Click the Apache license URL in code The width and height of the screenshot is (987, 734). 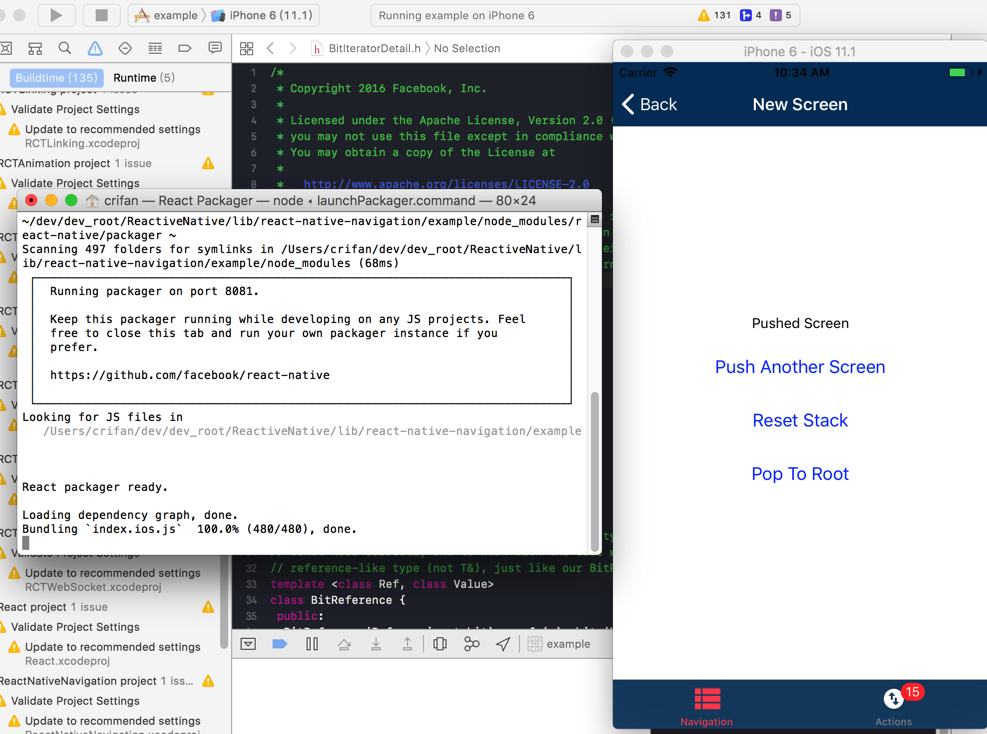click(x=446, y=184)
